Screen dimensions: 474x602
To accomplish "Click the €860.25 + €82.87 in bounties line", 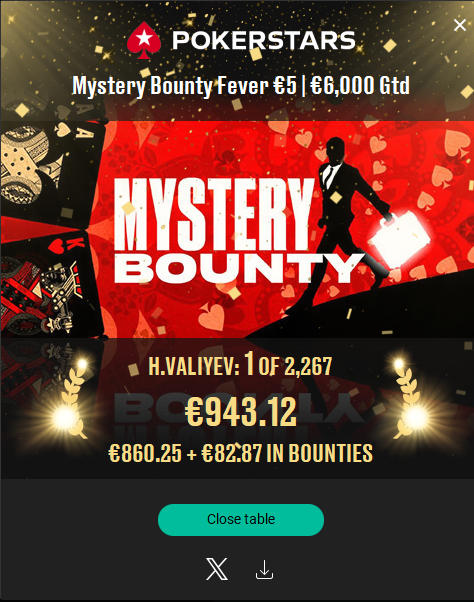I will [x=241, y=453].
